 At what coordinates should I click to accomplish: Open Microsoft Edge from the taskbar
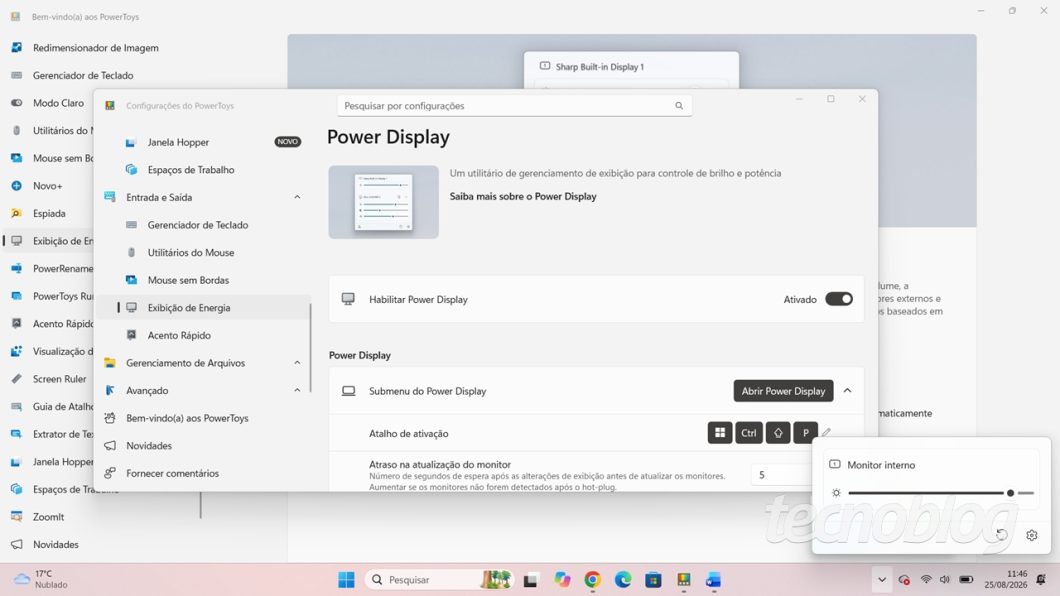tap(623, 580)
